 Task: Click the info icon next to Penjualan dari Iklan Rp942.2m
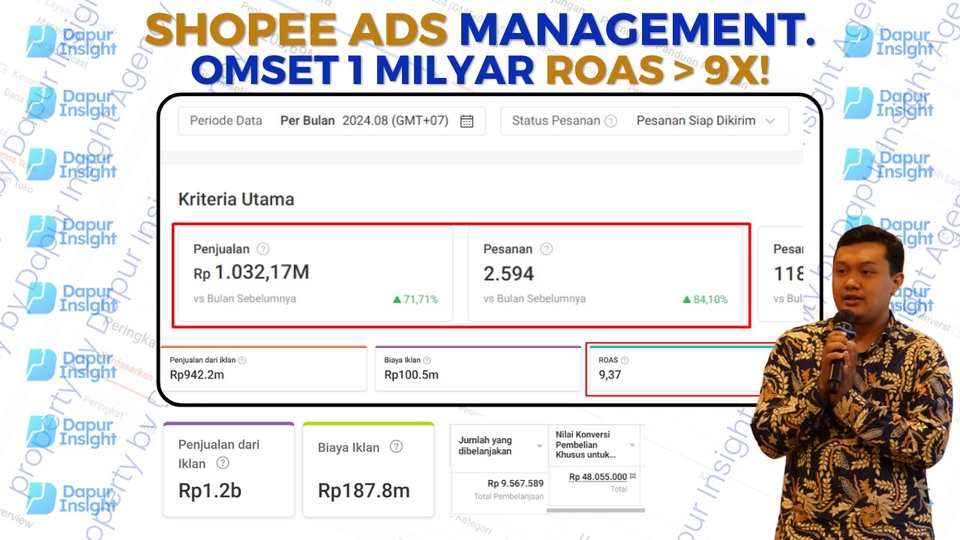[x=242, y=361]
